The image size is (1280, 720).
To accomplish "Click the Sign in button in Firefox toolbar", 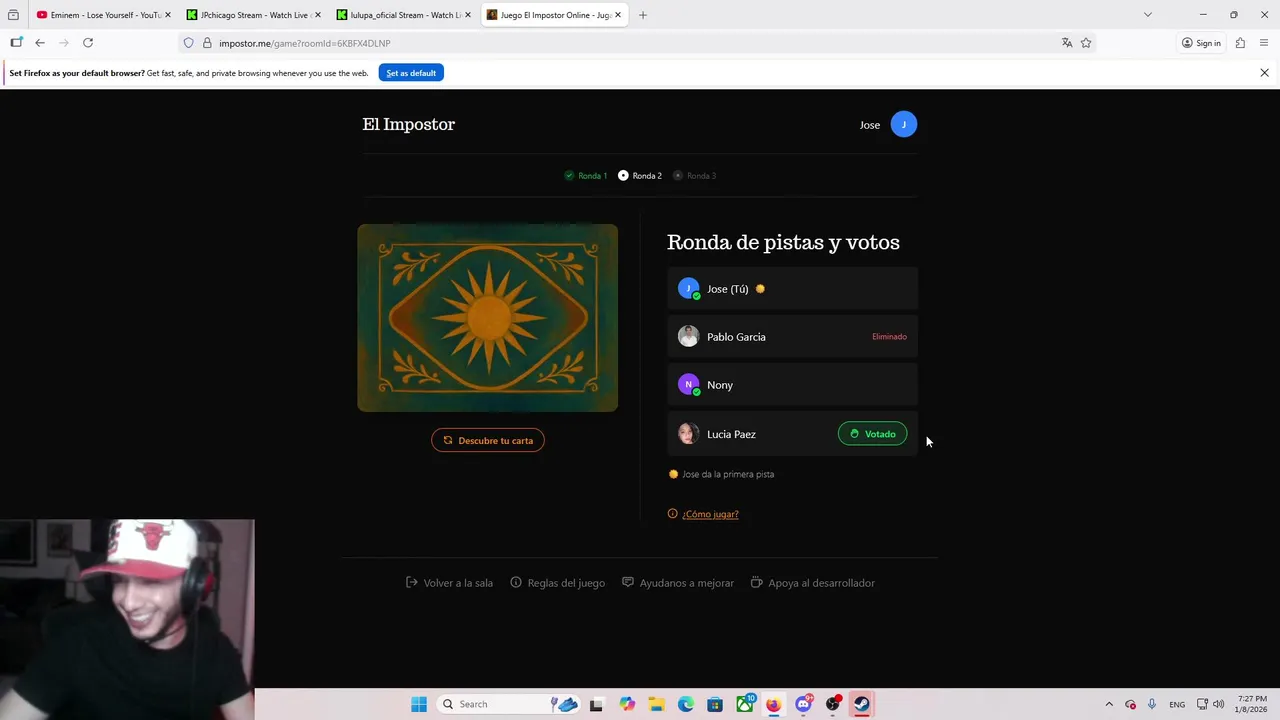I will click(x=1201, y=43).
